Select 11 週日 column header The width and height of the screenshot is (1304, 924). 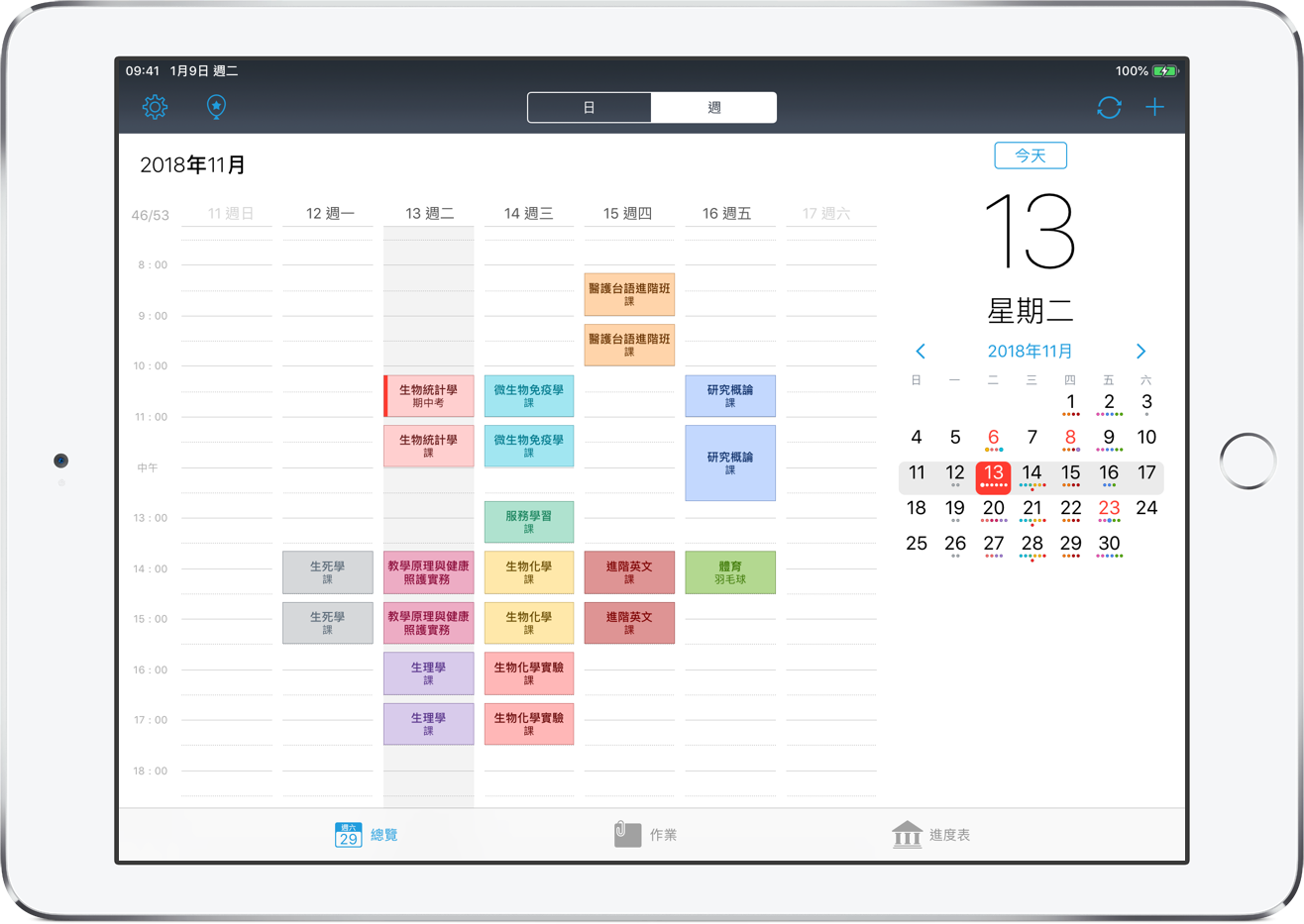coord(231,214)
